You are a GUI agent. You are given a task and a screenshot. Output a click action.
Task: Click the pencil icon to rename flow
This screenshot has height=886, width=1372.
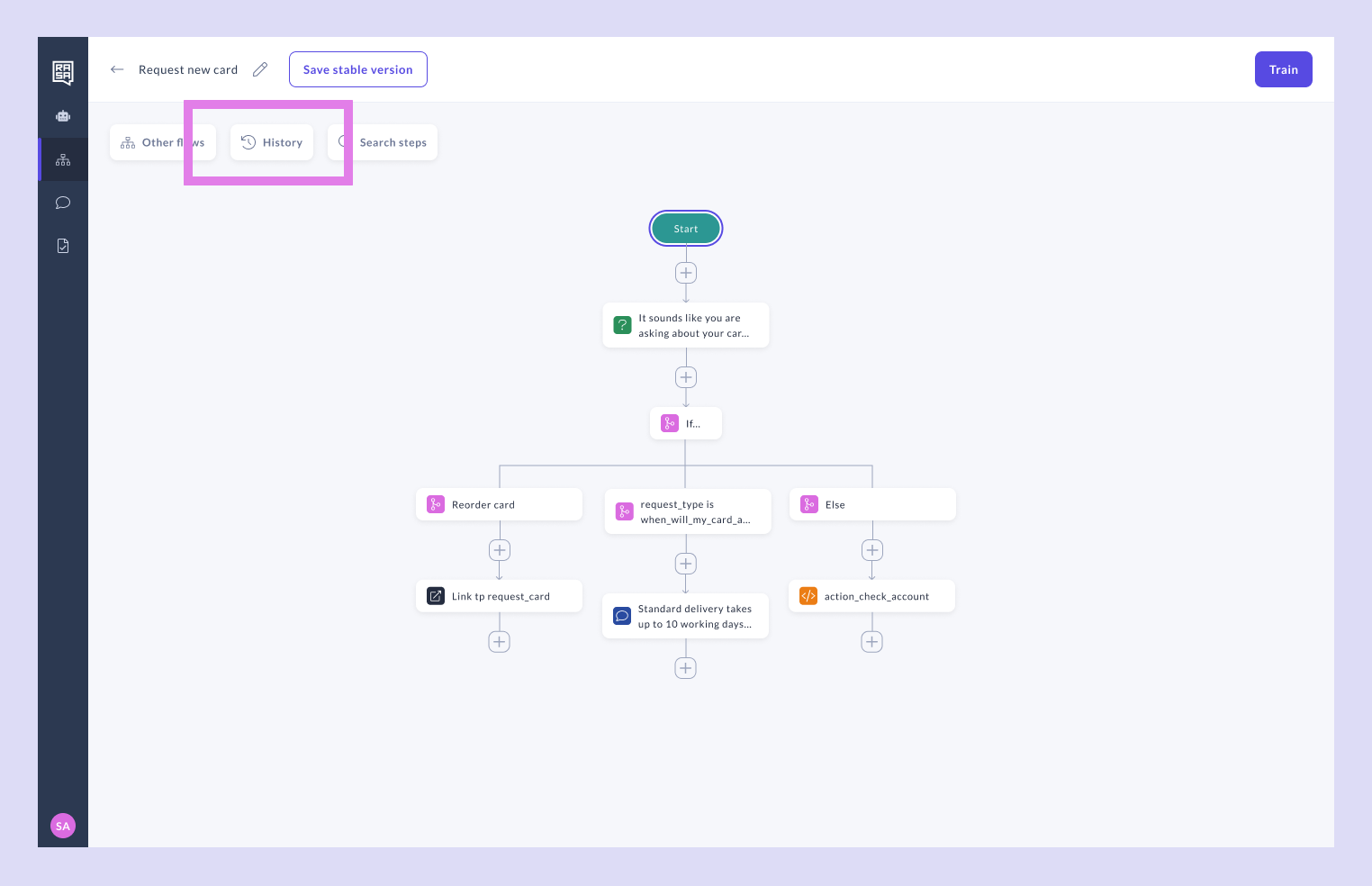(x=260, y=69)
